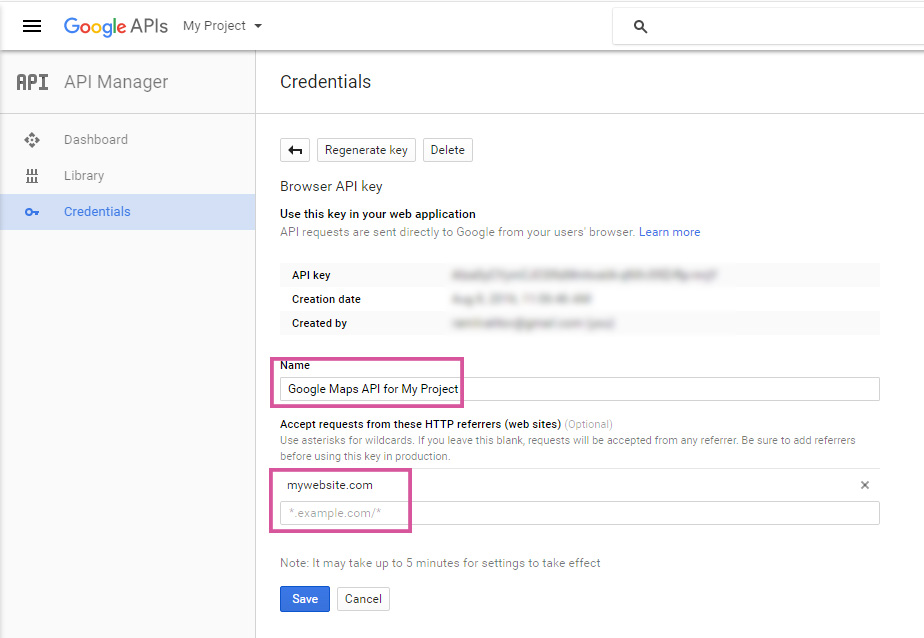Click the API Manager logo icon
This screenshot has height=638, width=924.
click(32, 82)
